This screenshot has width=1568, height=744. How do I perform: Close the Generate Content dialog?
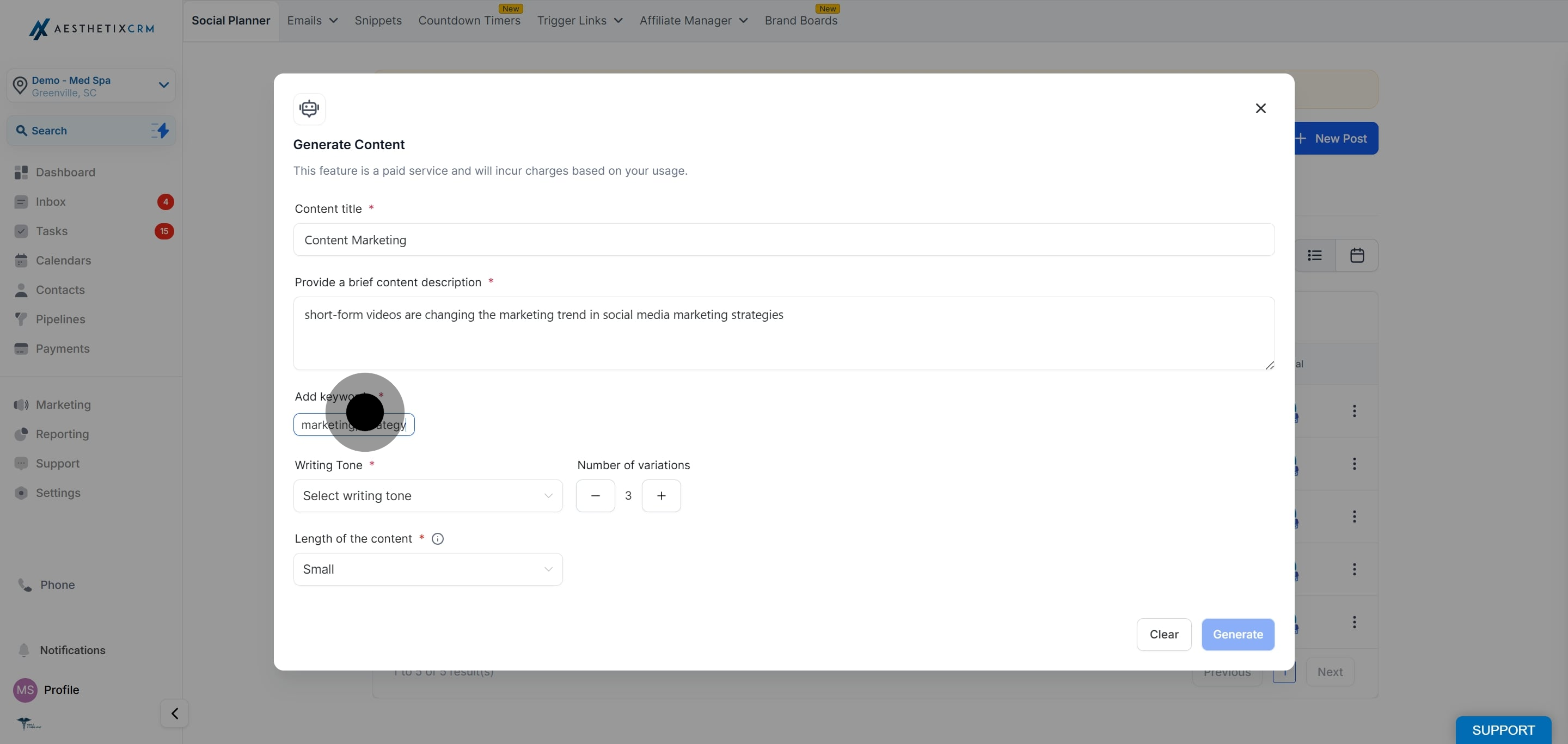coord(1260,108)
